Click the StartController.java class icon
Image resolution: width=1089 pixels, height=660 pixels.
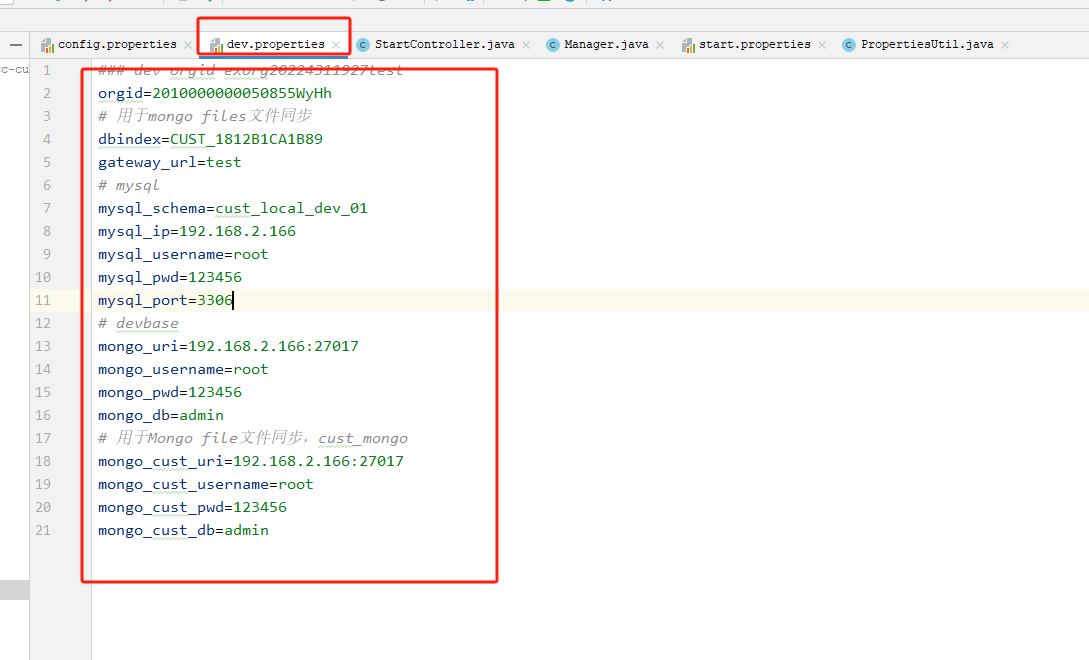pyautogui.click(x=363, y=45)
